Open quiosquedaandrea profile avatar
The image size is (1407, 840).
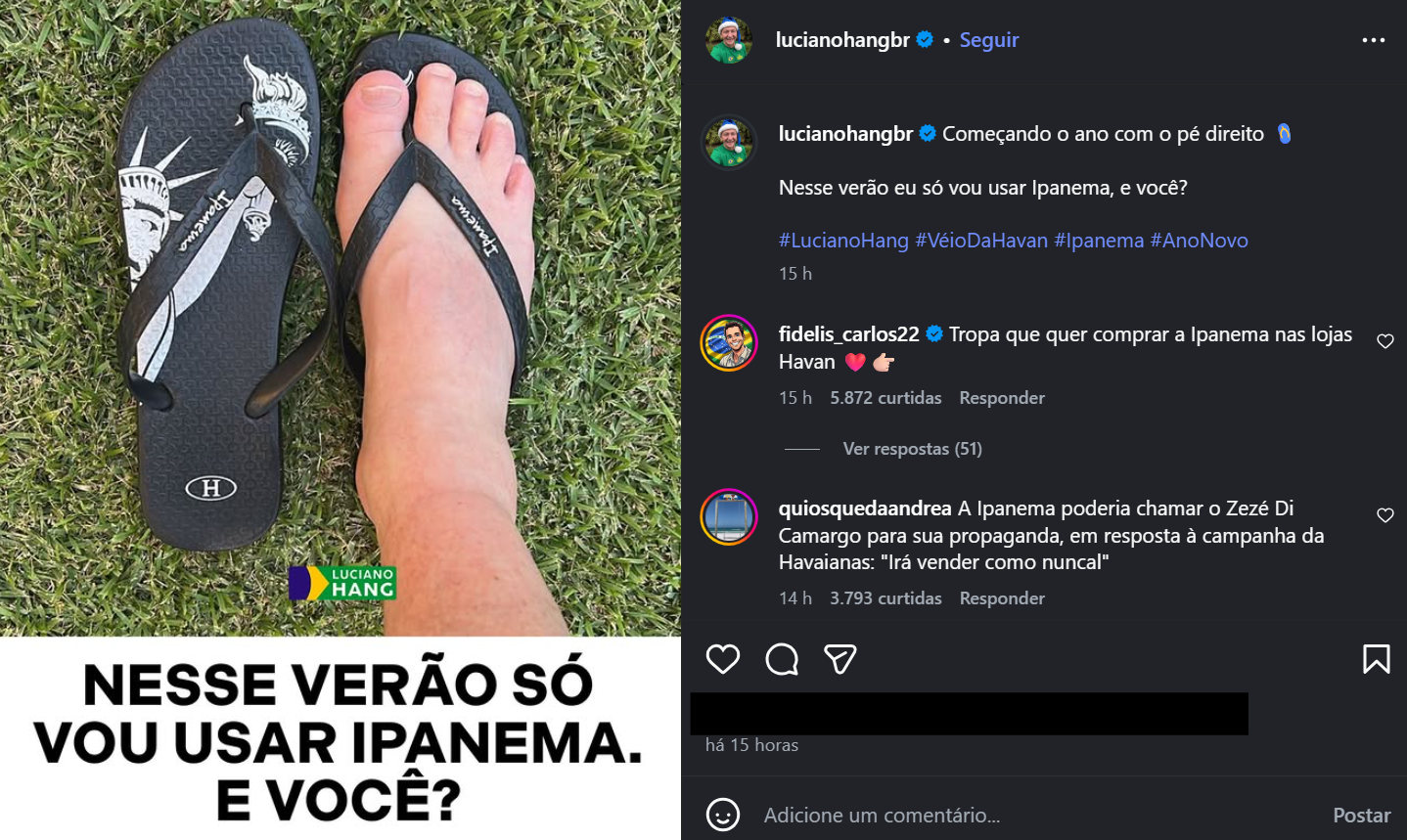coord(729,516)
